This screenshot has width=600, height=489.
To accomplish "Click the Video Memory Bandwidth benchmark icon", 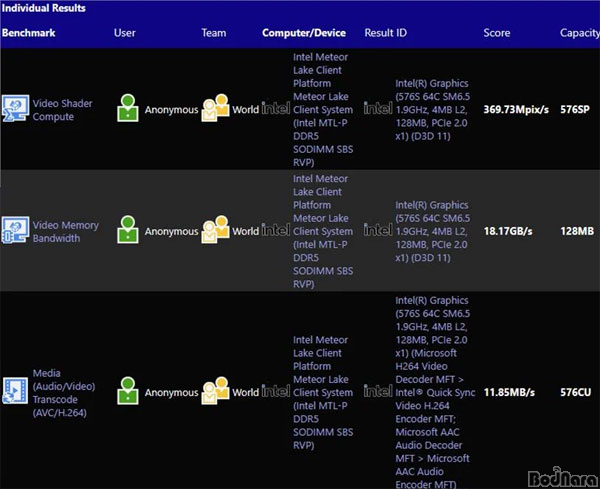I will 15,230.
